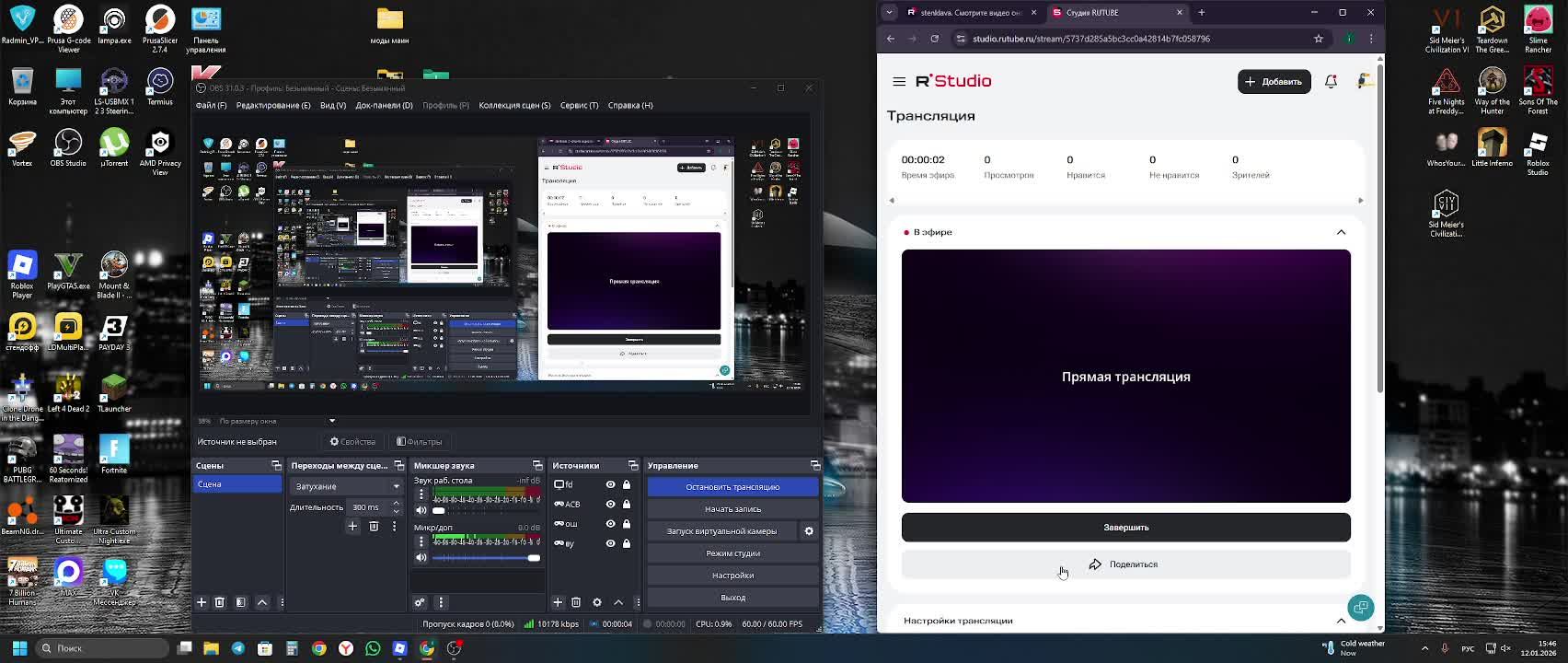The width and height of the screenshot is (1568, 663).
Task: Add a new scene in OBS Scenes panel
Action: (x=202, y=602)
